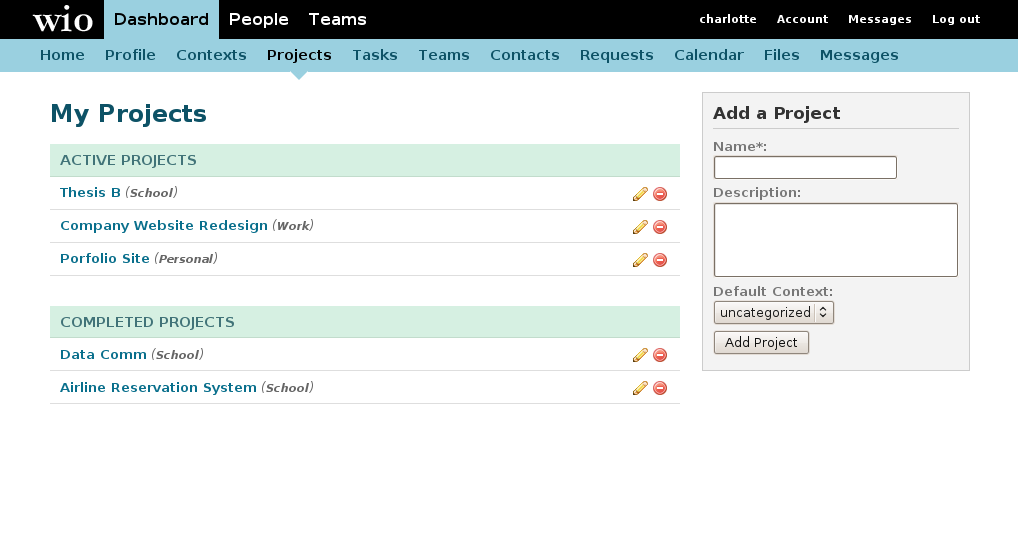Edit the Thesis B project pencil icon
The width and height of the screenshot is (1018, 548).
[x=640, y=194]
